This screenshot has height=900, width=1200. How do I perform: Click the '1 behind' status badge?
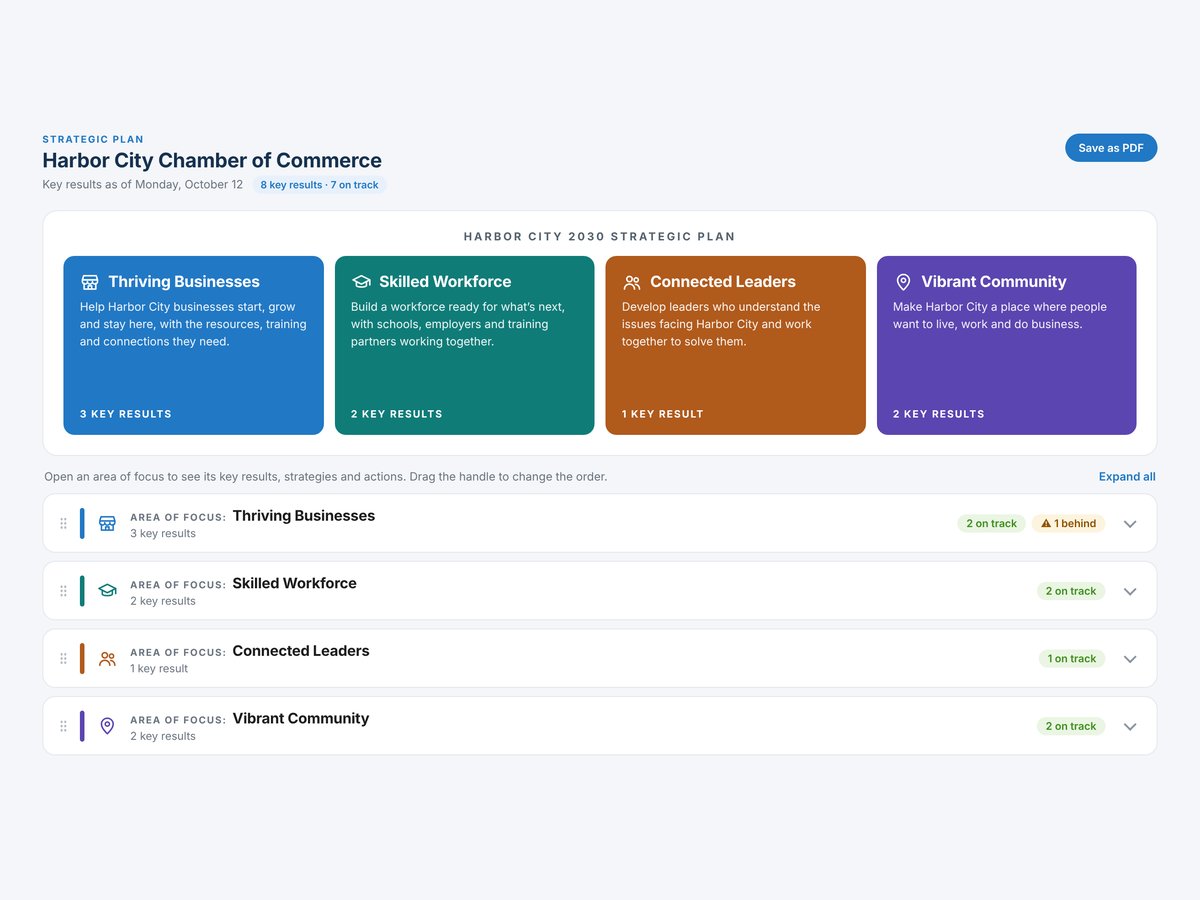click(x=1068, y=523)
